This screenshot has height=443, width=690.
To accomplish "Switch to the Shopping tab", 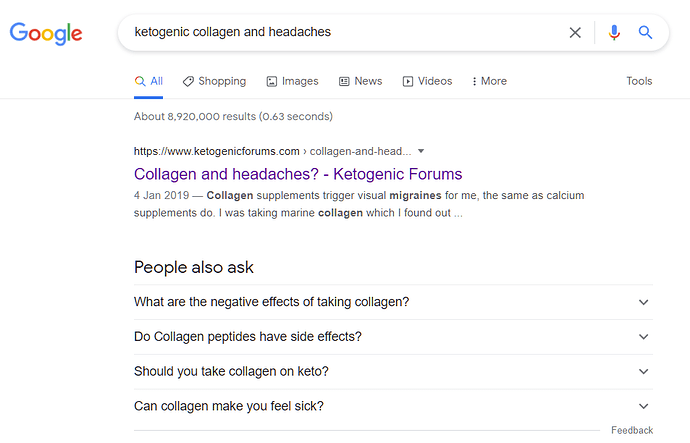I will (x=214, y=81).
